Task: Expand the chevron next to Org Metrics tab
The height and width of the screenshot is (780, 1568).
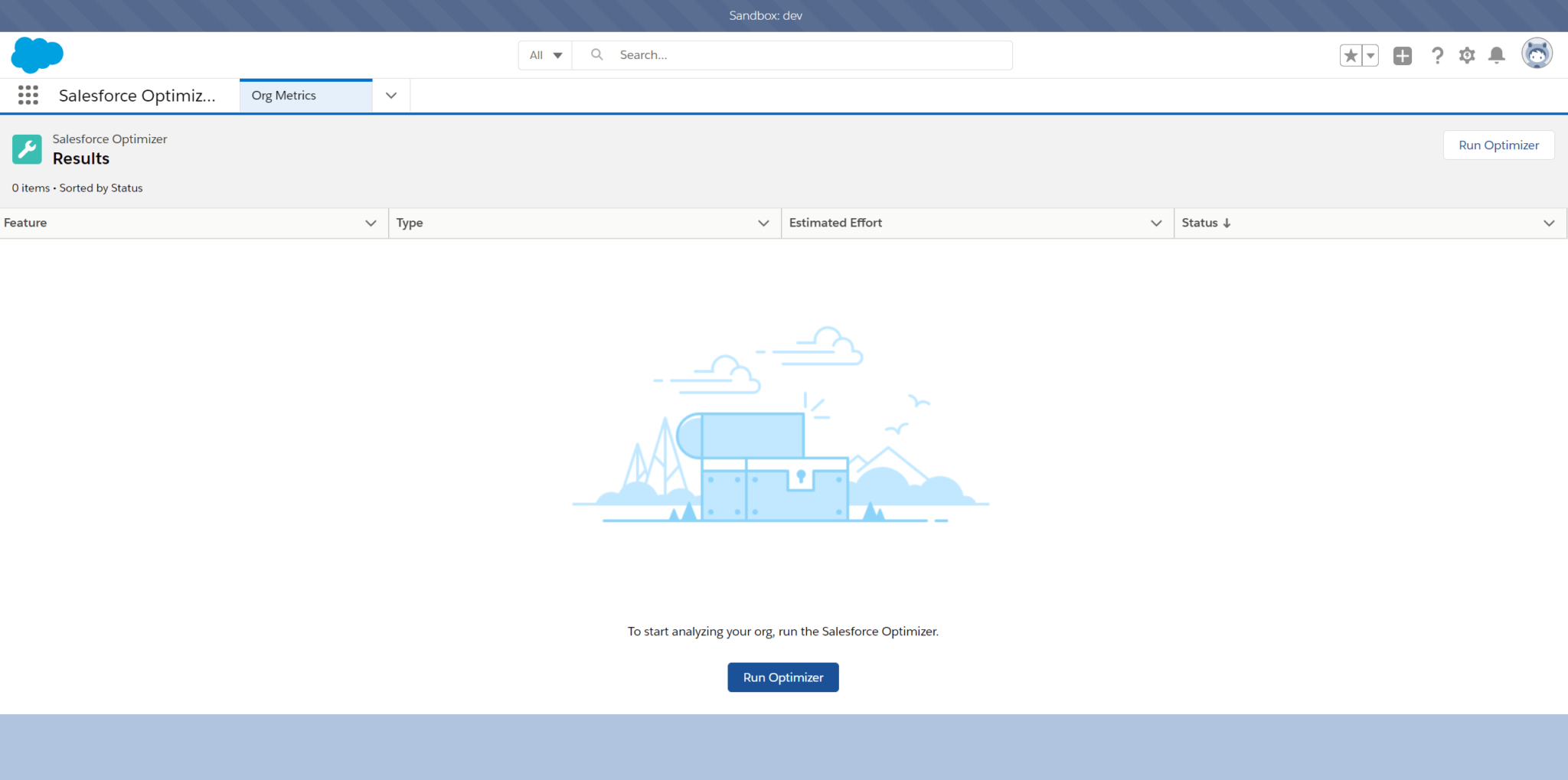Action: click(x=391, y=95)
